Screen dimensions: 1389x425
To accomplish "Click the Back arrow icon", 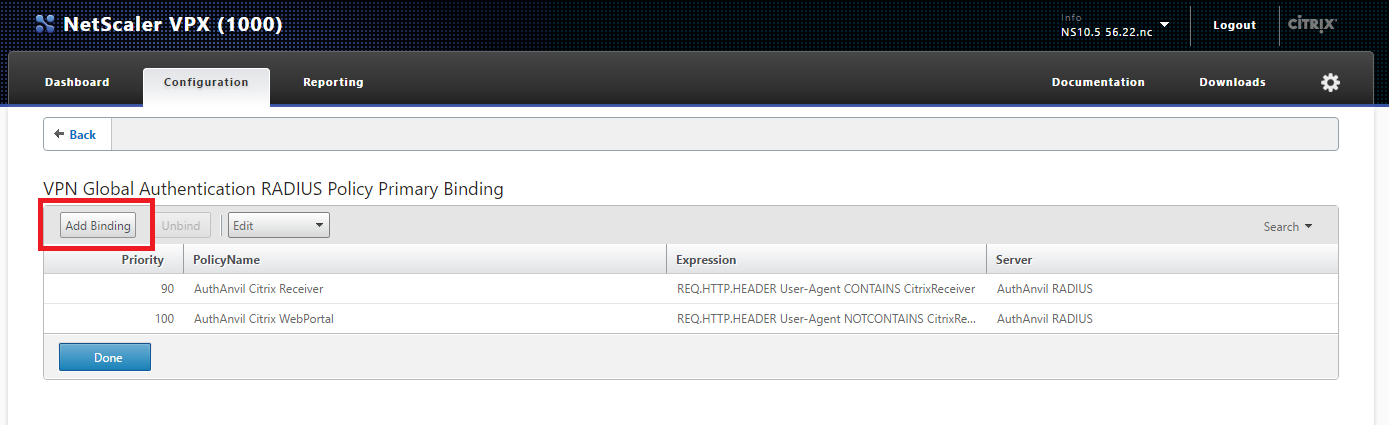I will pos(60,134).
